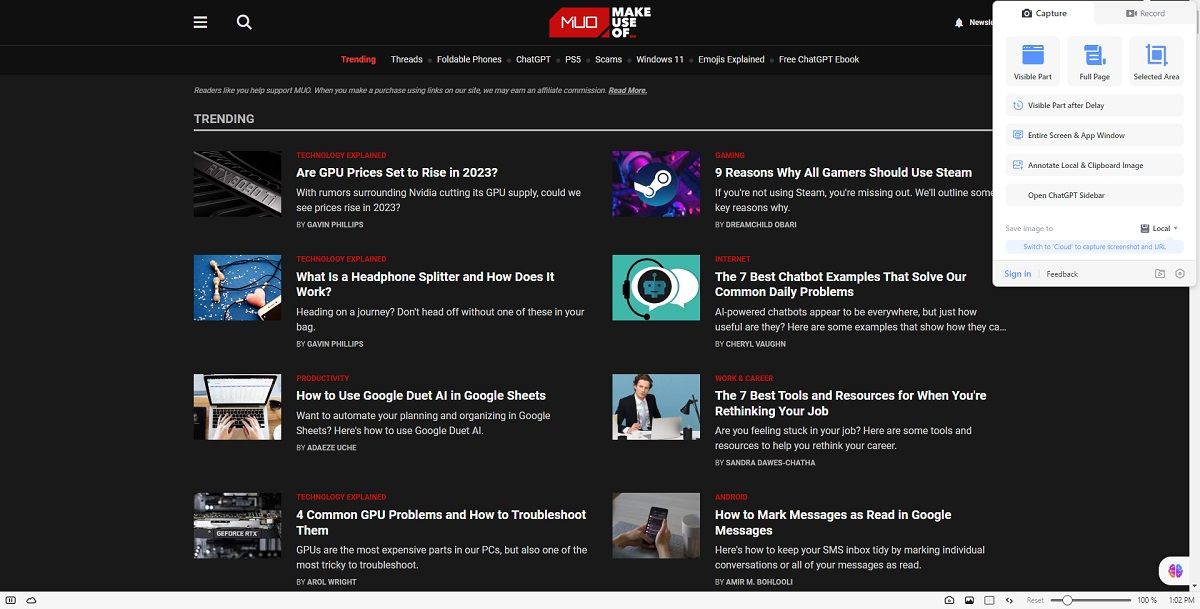Open the hamburger menu
The height and width of the screenshot is (609, 1200).
pyautogui.click(x=200, y=22)
